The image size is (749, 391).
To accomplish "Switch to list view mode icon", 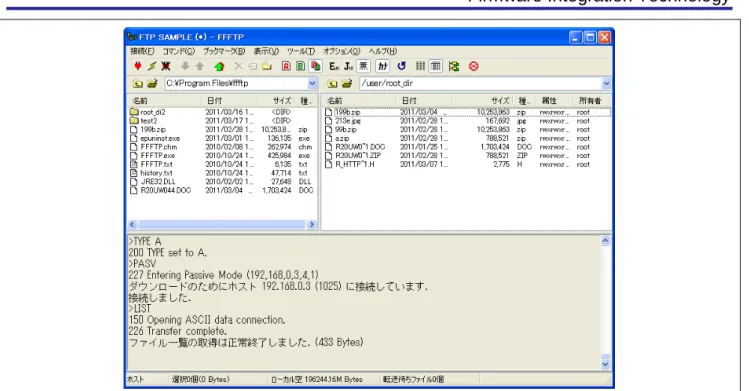I will (x=420, y=66).
